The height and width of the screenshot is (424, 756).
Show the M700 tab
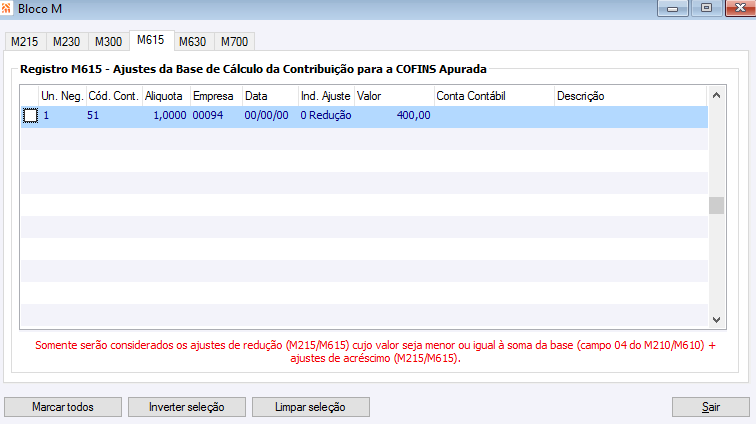[x=234, y=42]
